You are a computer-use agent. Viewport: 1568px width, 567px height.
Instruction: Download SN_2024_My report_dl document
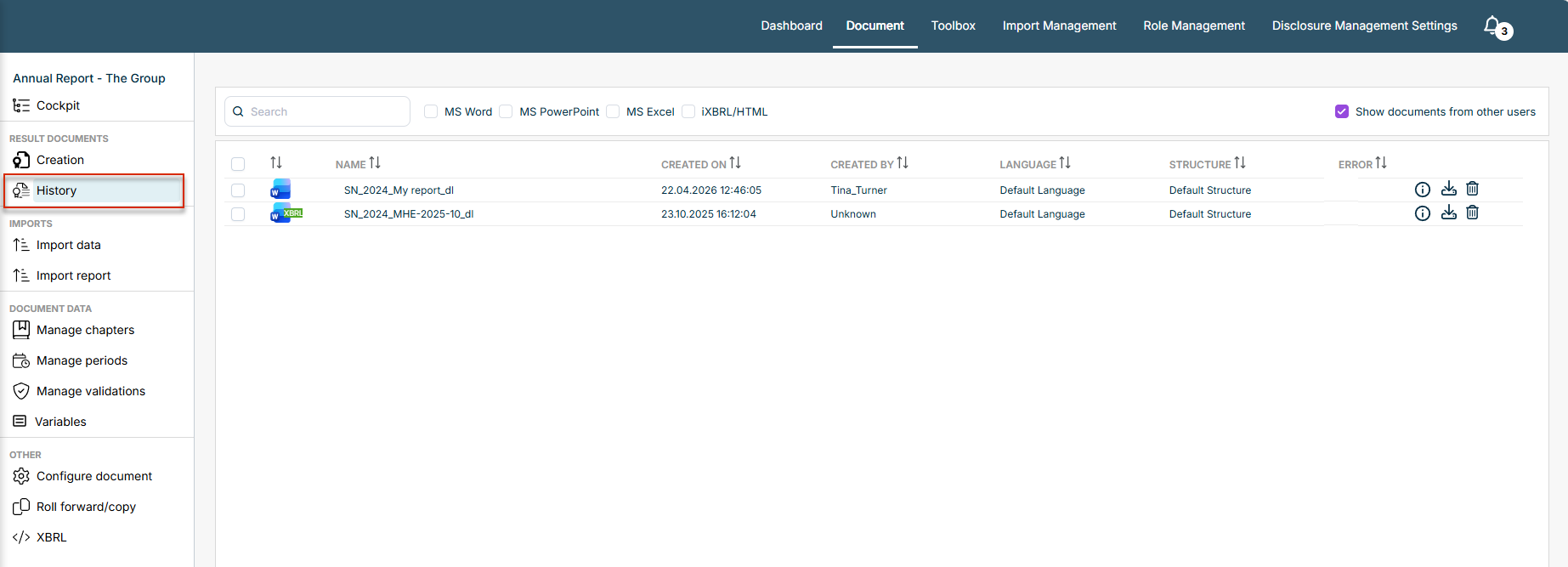[1449, 189]
